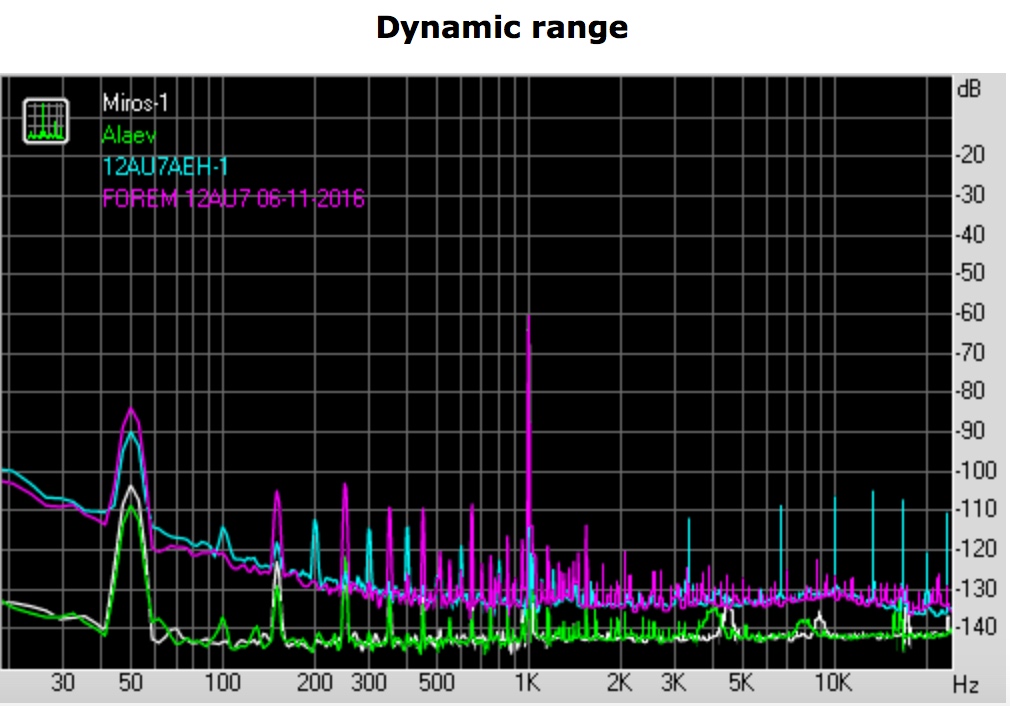Click the Hz unit label on axis

click(x=965, y=685)
